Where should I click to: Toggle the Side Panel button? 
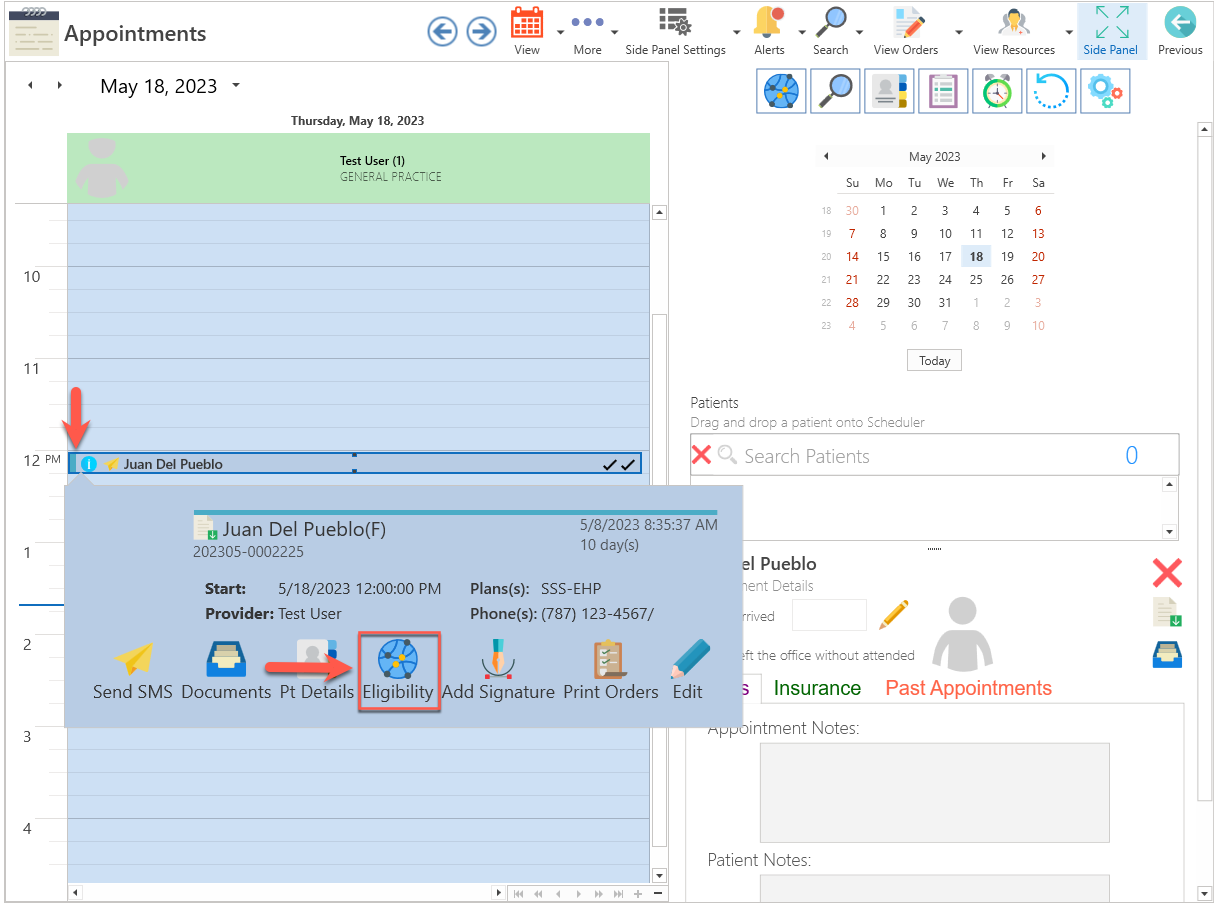pyautogui.click(x=1111, y=31)
